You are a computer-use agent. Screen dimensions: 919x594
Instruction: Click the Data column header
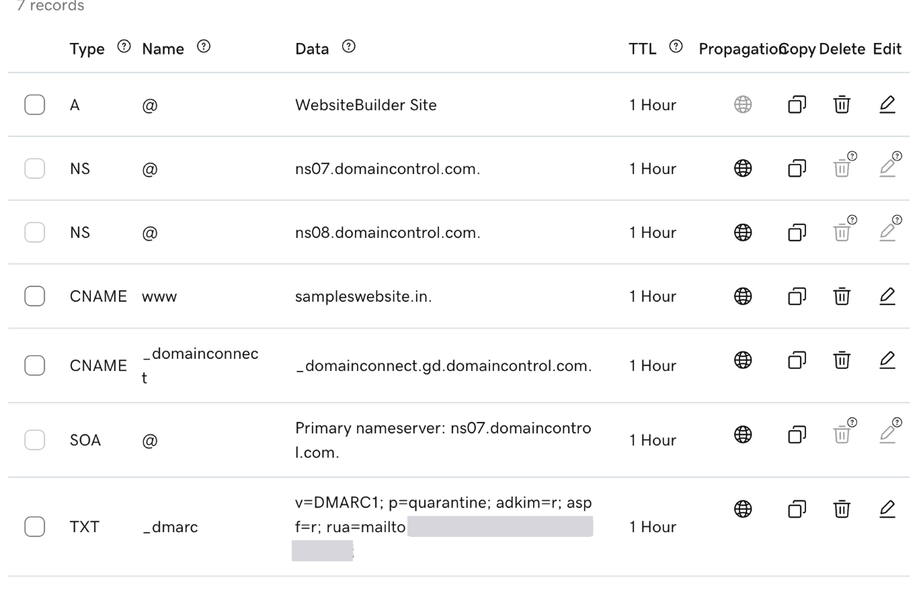click(x=312, y=49)
